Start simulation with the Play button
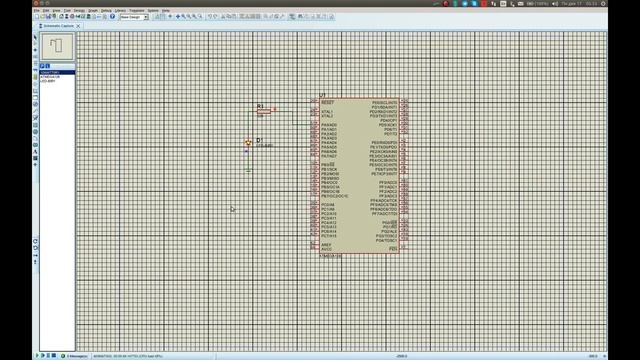 pos(37,356)
